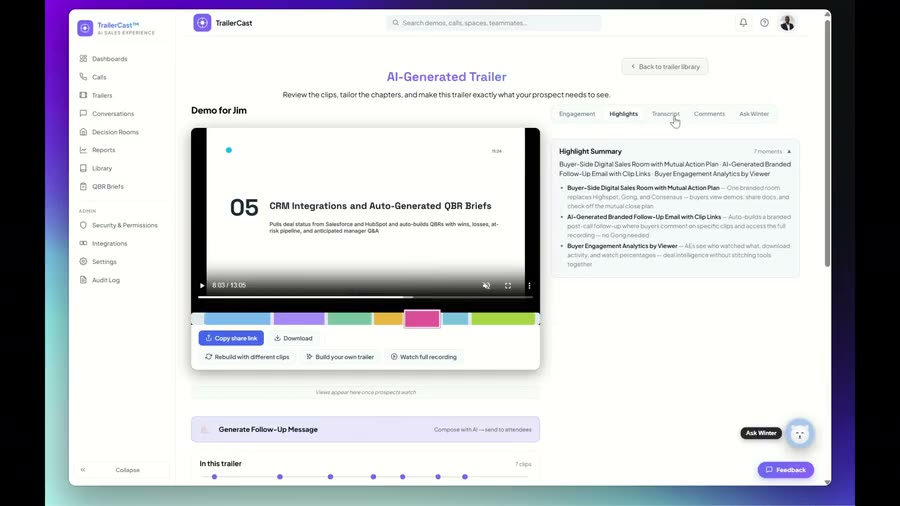Open the notifications bell icon
The image size is (900, 506).
(x=743, y=23)
